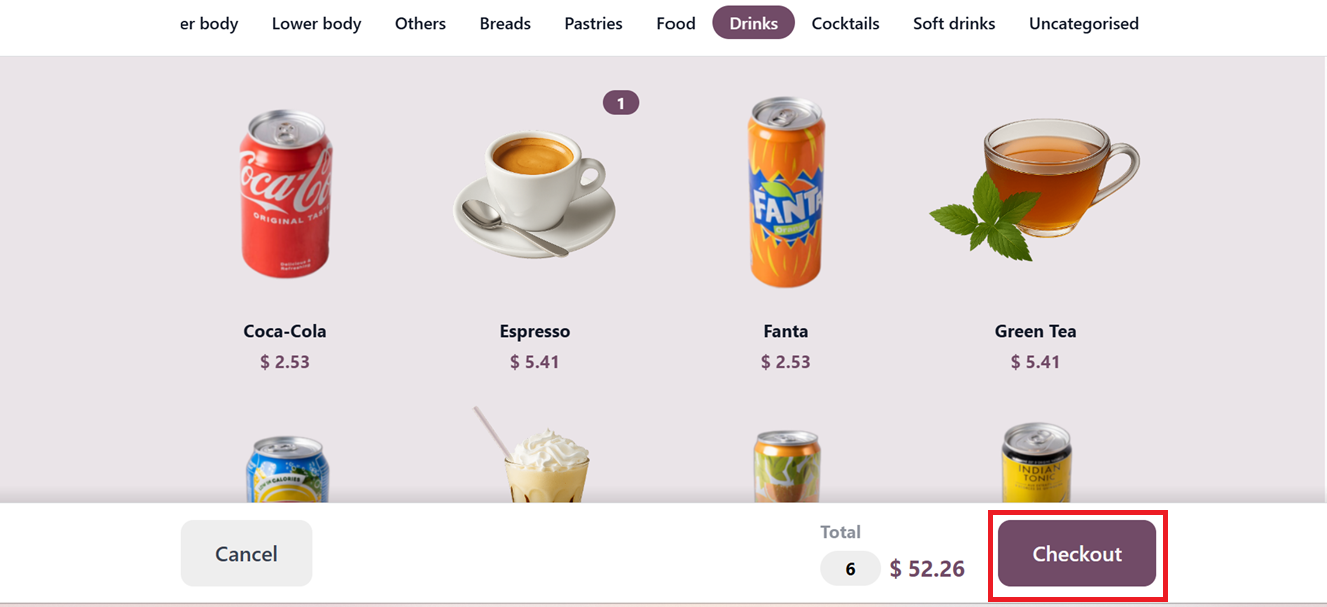The height and width of the screenshot is (607, 1327).
Task: Select the Others category tab
Action: tap(420, 23)
